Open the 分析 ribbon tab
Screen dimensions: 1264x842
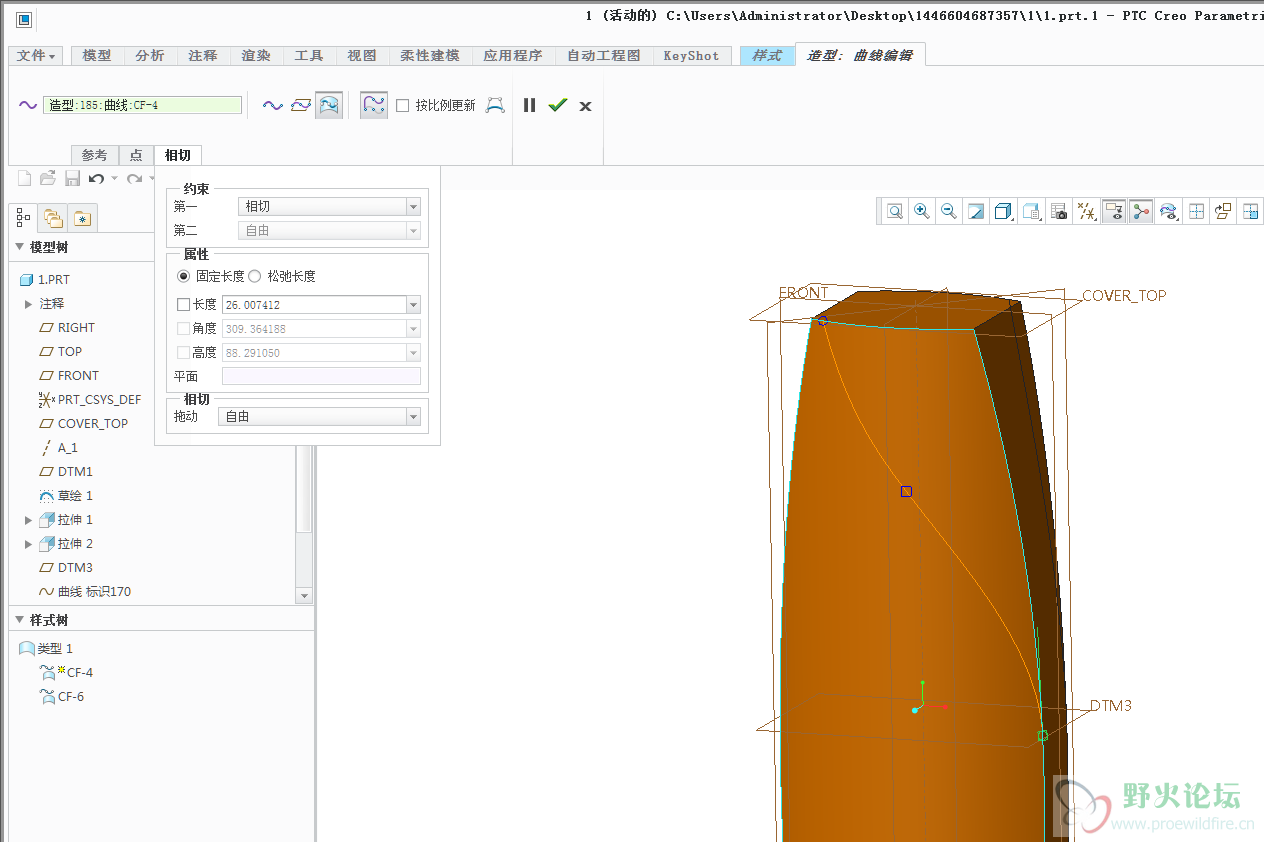150,56
